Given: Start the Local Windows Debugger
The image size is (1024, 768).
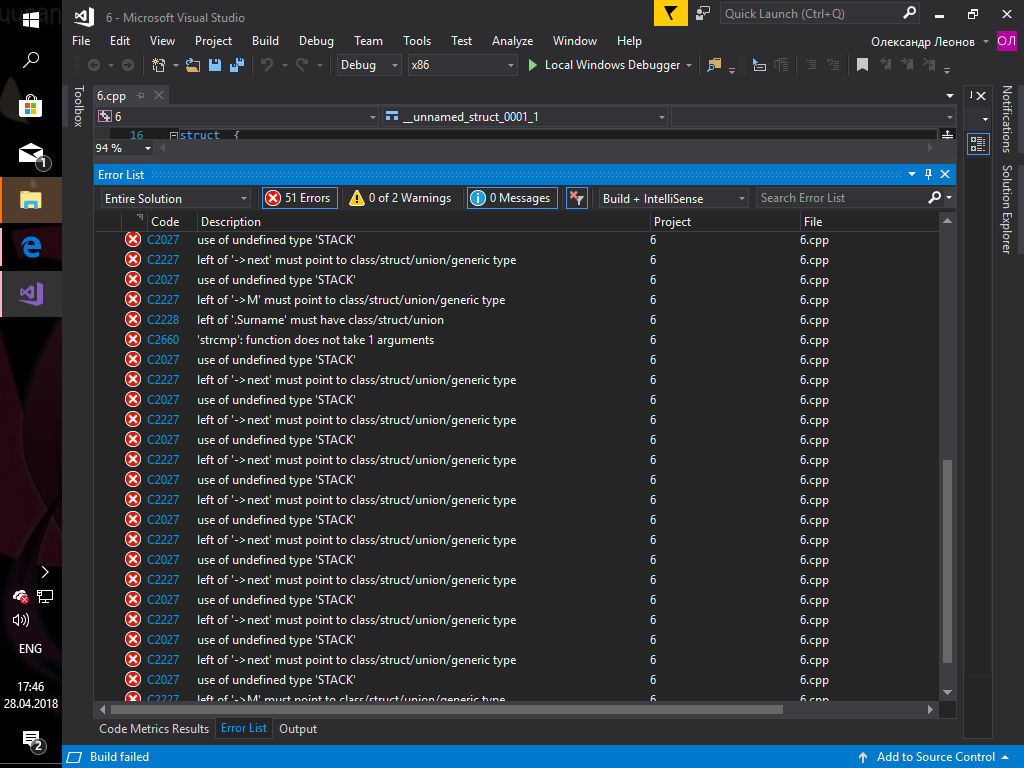Looking at the screenshot, I should click(x=603, y=65).
